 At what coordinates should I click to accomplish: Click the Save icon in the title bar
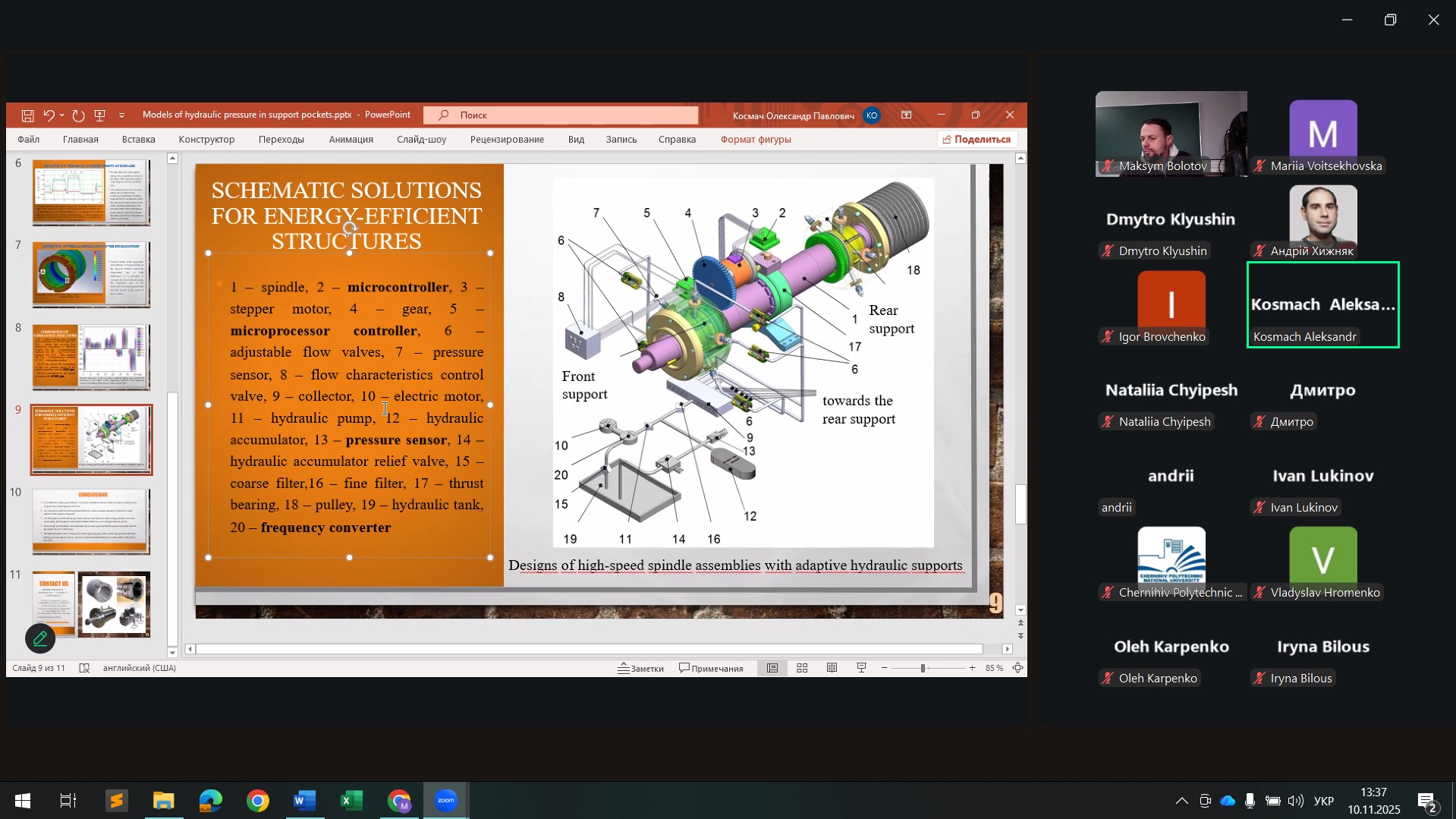pyautogui.click(x=27, y=115)
